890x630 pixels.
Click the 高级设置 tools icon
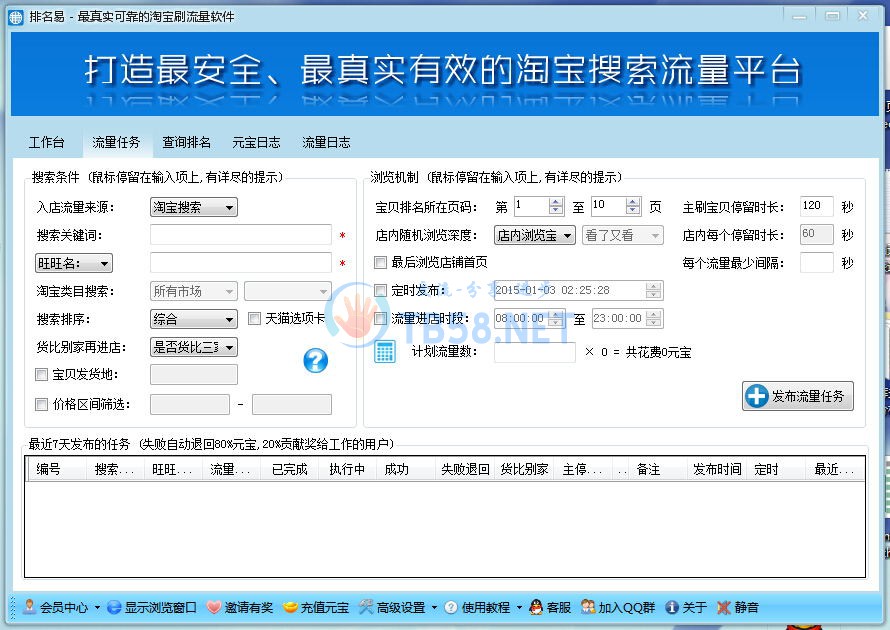click(366, 607)
